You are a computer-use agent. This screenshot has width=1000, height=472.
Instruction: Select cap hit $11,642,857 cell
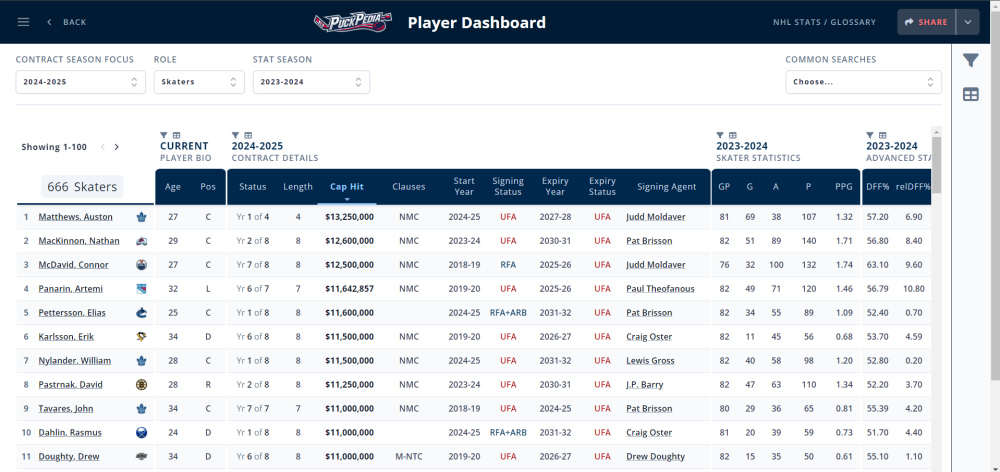click(x=349, y=289)
